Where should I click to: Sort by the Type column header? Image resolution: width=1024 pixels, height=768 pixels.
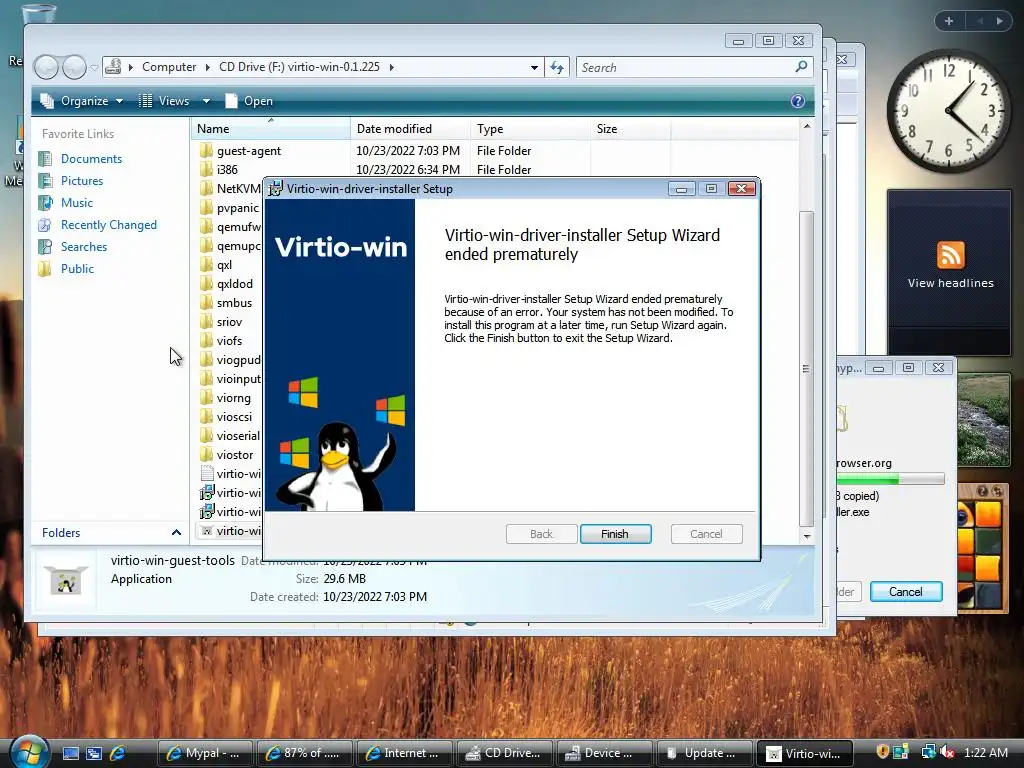(x=530, y=129)
